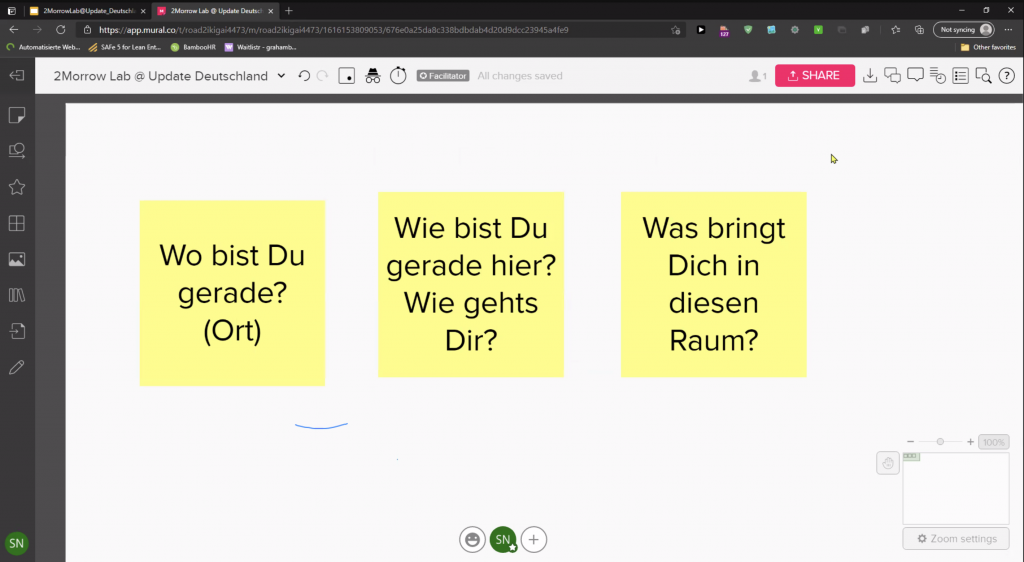The image size is (1024, 562).
Task: Click the Facilitator badge
Action: (443, 76)
